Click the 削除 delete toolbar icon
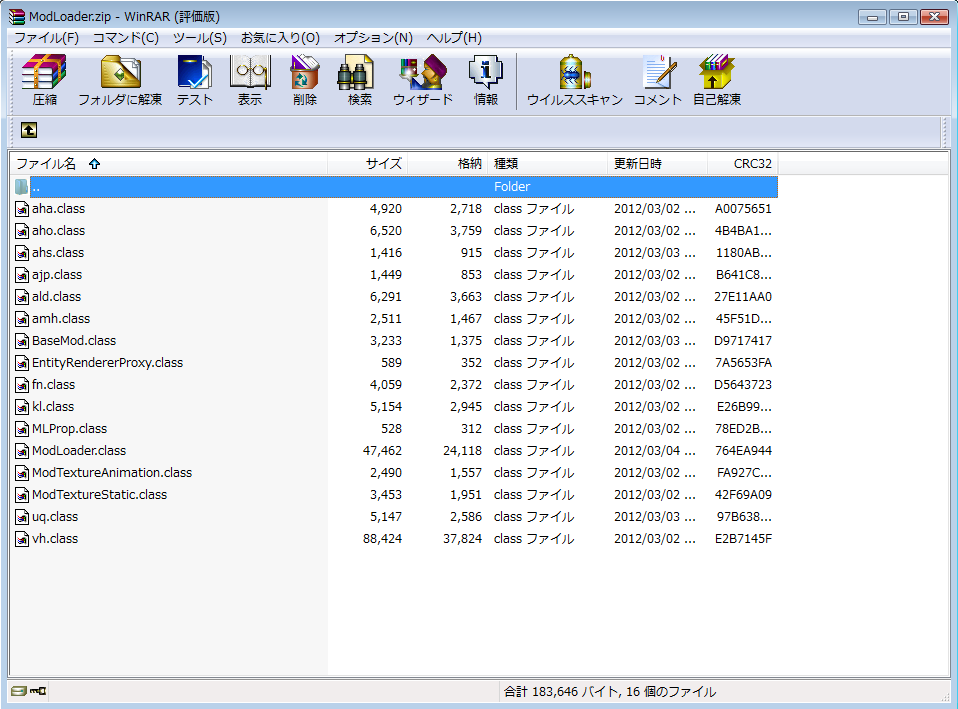The height and width of the screenshot is (709, 958). pyautogui.click(x=305, y=80)
